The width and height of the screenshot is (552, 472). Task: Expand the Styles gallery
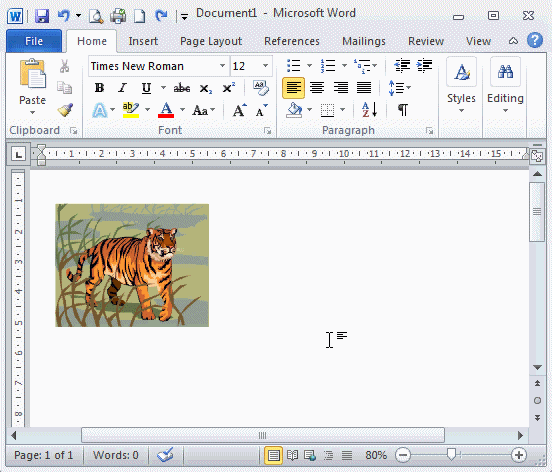coord(461,87)
